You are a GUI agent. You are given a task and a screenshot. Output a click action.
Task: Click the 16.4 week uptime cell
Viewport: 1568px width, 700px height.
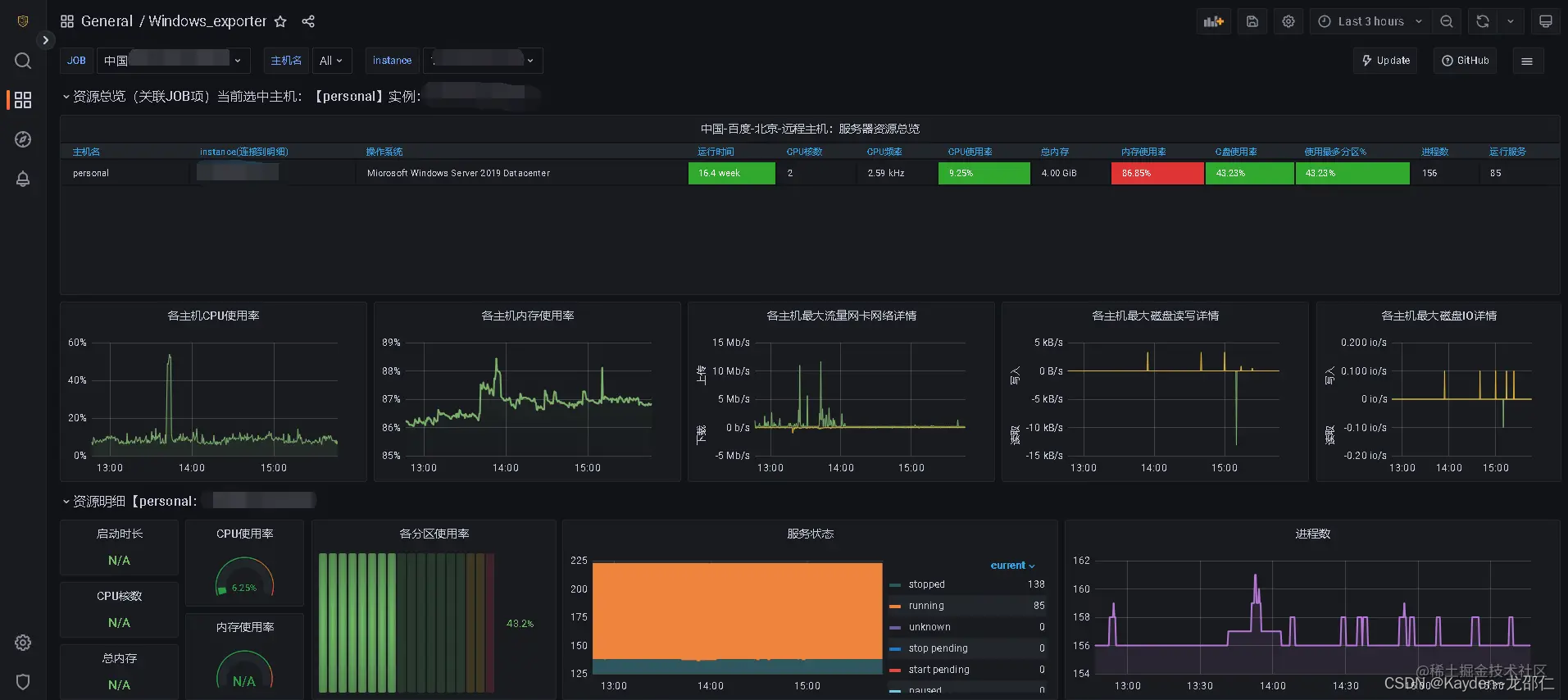731,173
